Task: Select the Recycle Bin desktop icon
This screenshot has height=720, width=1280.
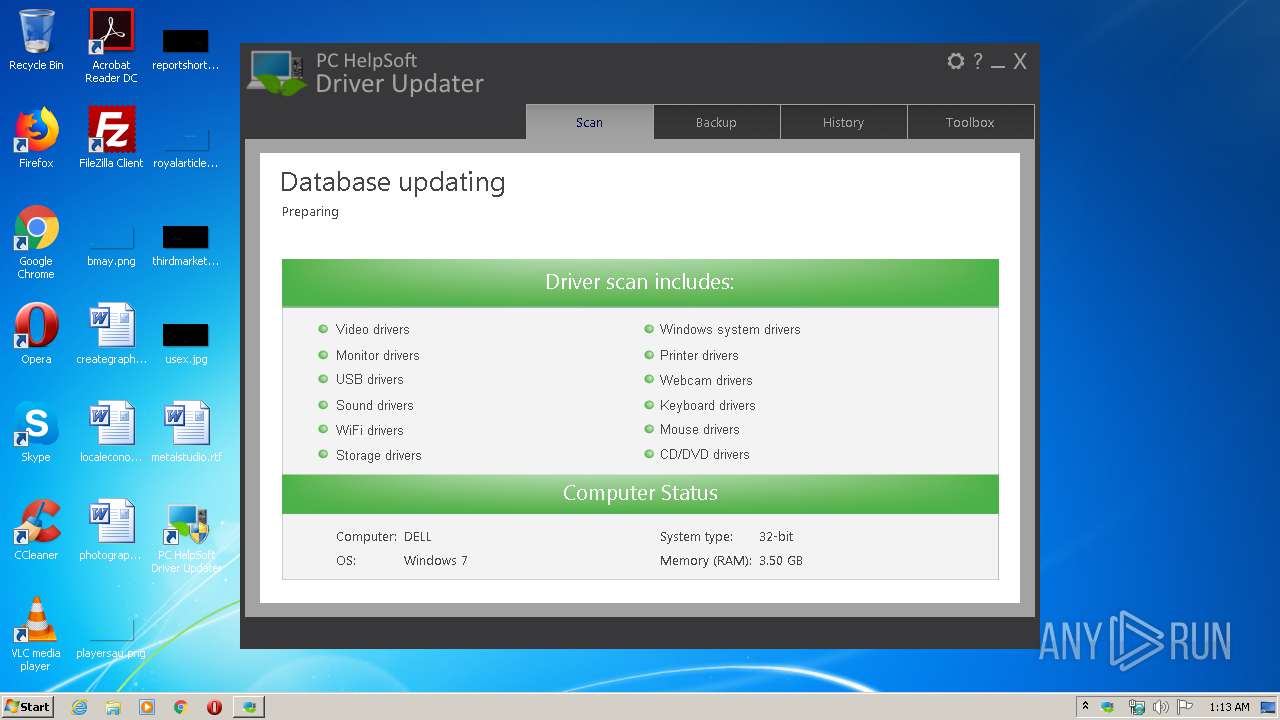Action: pos(36,40)
